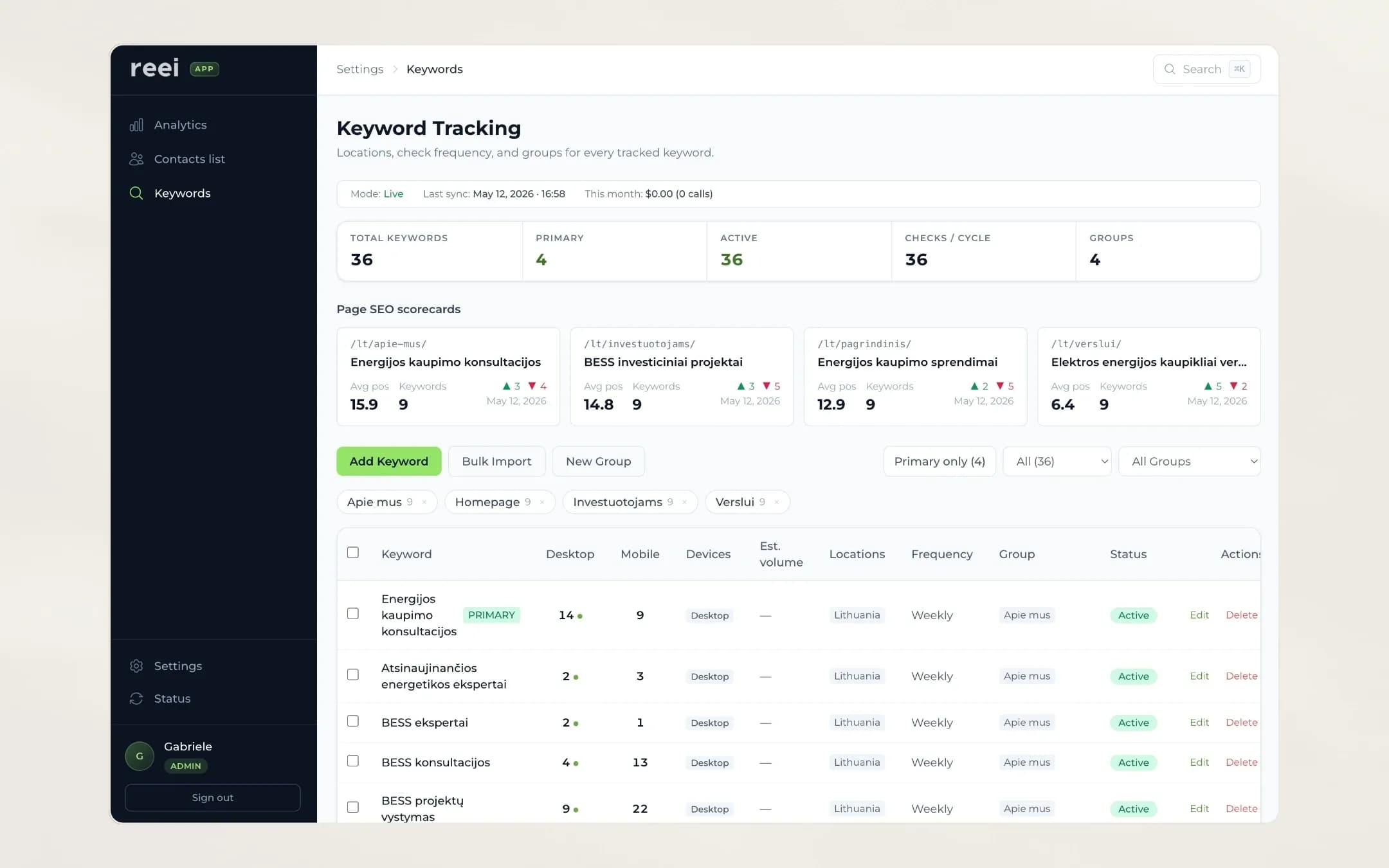Click the reei logo

155,68
